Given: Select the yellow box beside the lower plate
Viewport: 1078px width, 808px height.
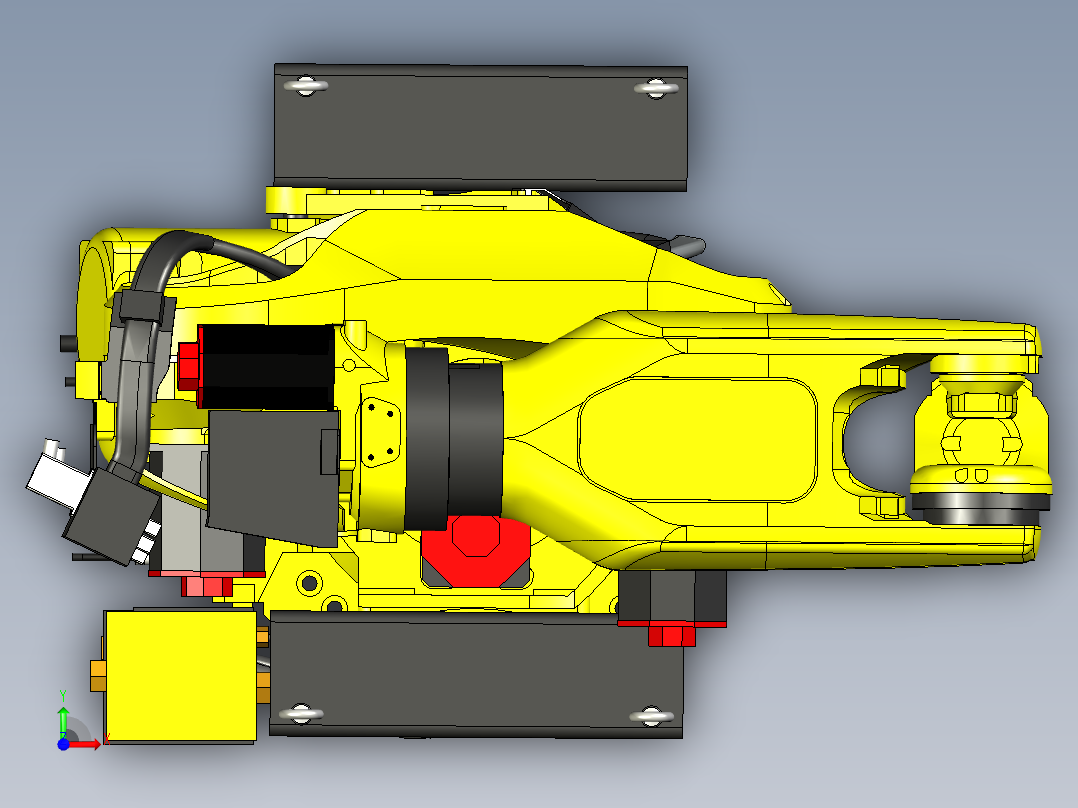Looking at the screenshot, I should (180, 677).
